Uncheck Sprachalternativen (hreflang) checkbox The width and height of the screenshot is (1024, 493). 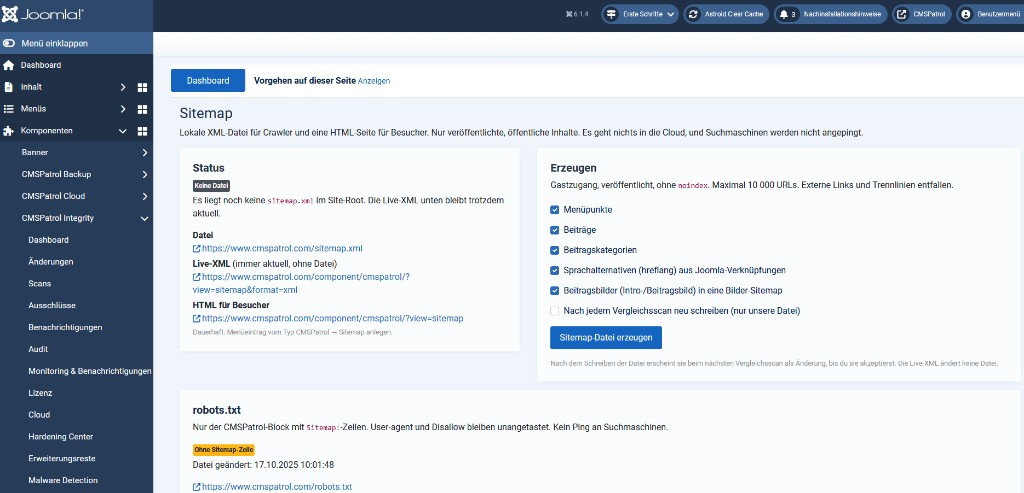pyautogui.click(x=554, y=270)
